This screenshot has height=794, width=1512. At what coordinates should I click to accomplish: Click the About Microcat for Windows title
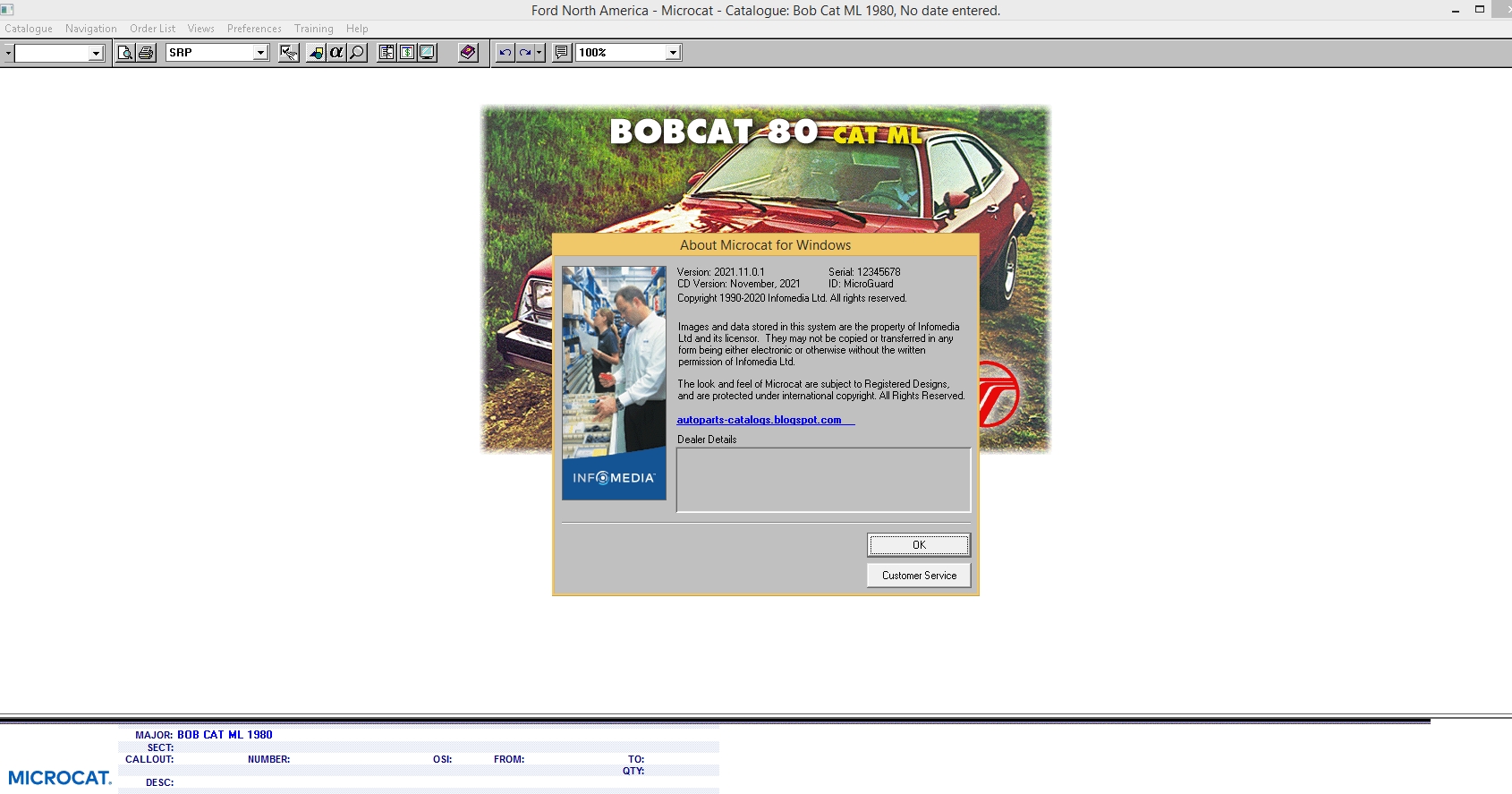click(x=765, y=245)
